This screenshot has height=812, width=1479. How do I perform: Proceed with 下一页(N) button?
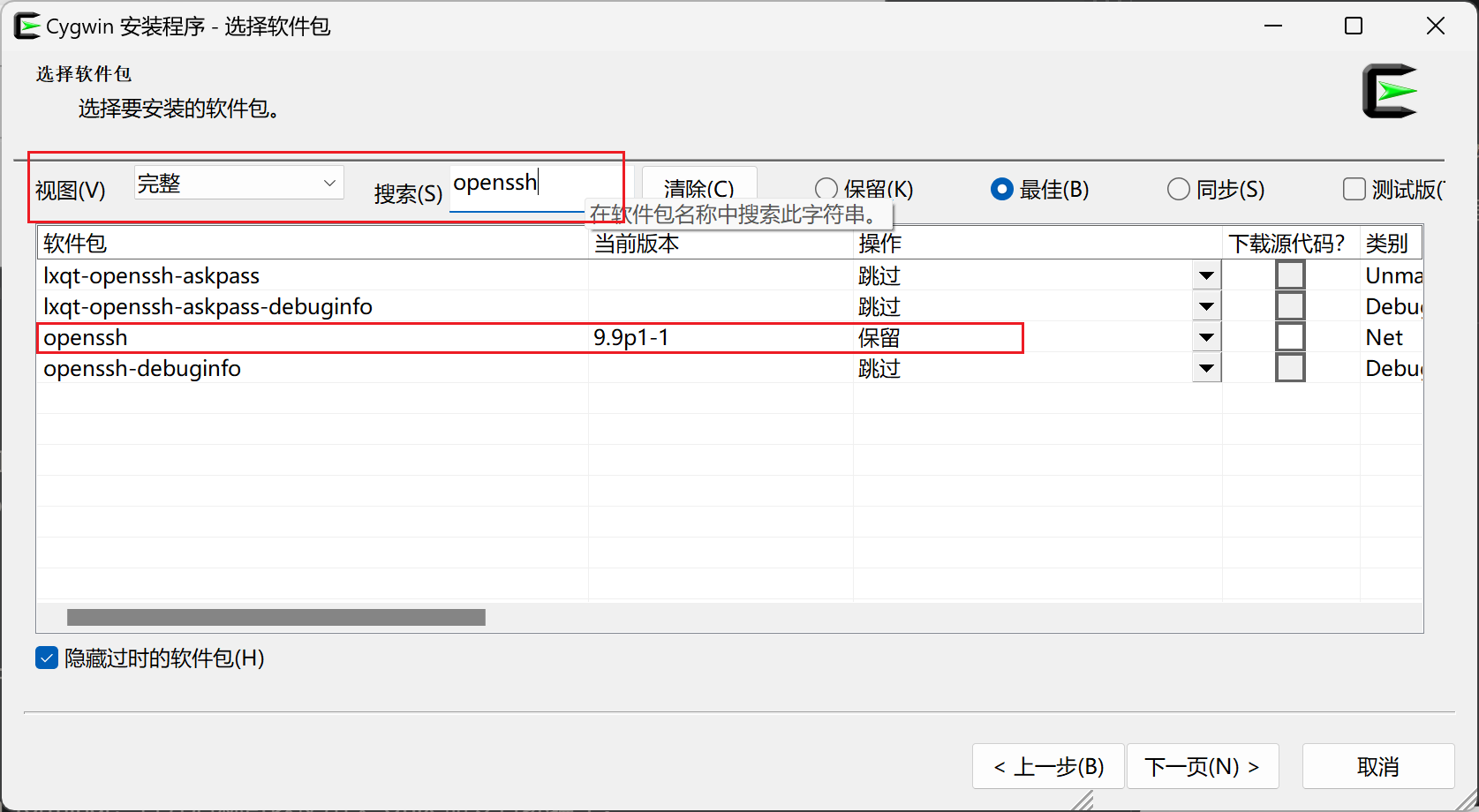pos(1203,766)
